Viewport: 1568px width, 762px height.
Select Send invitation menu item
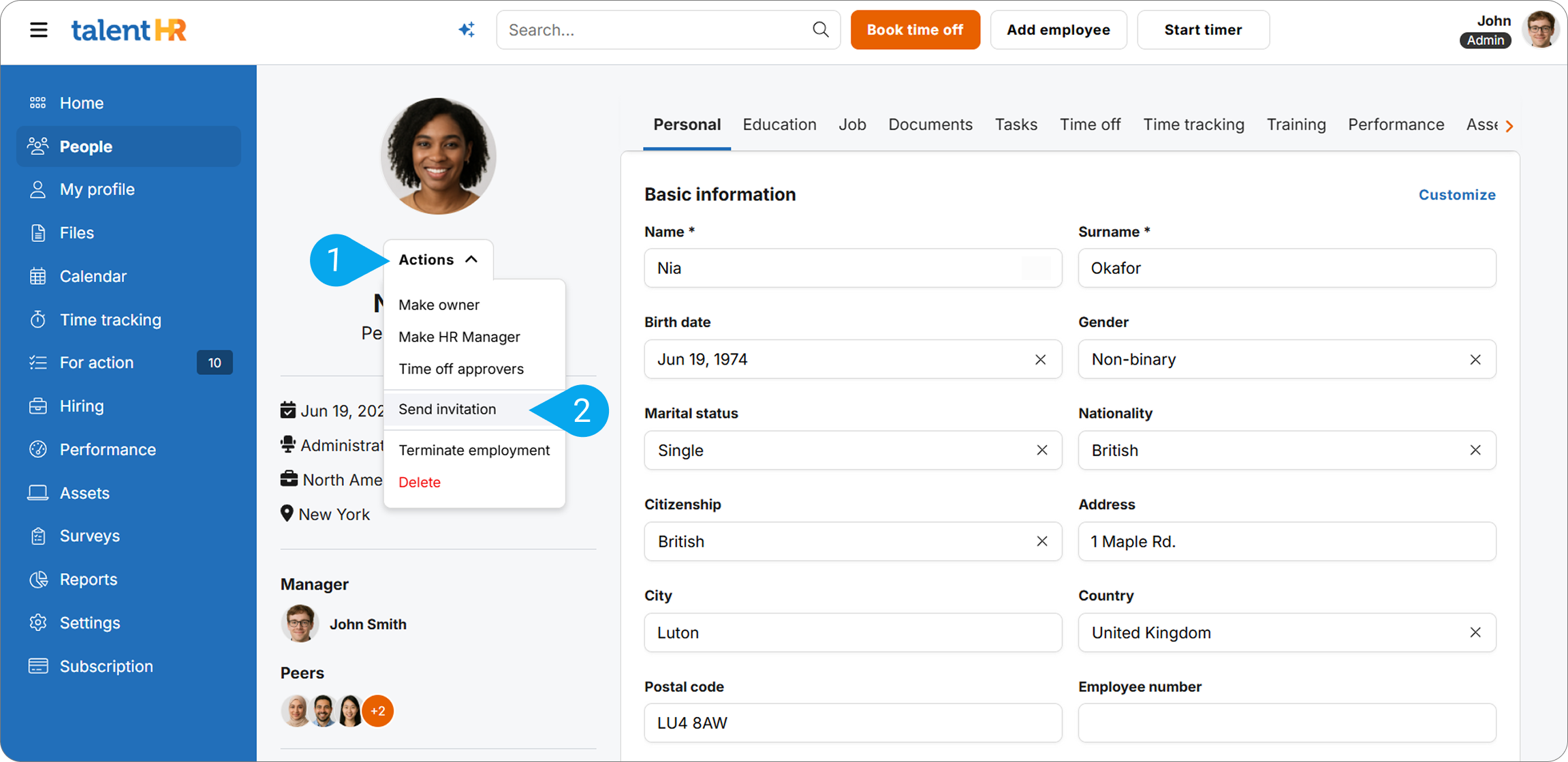(447, 409)
